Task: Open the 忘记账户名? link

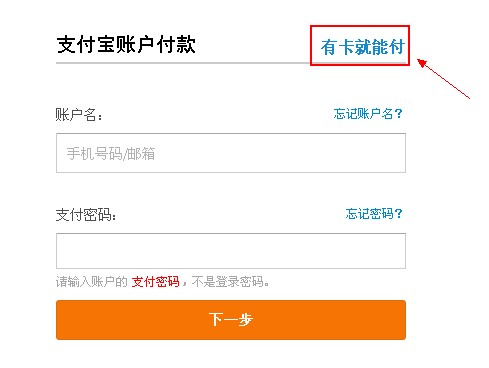Action: (368, 114)
